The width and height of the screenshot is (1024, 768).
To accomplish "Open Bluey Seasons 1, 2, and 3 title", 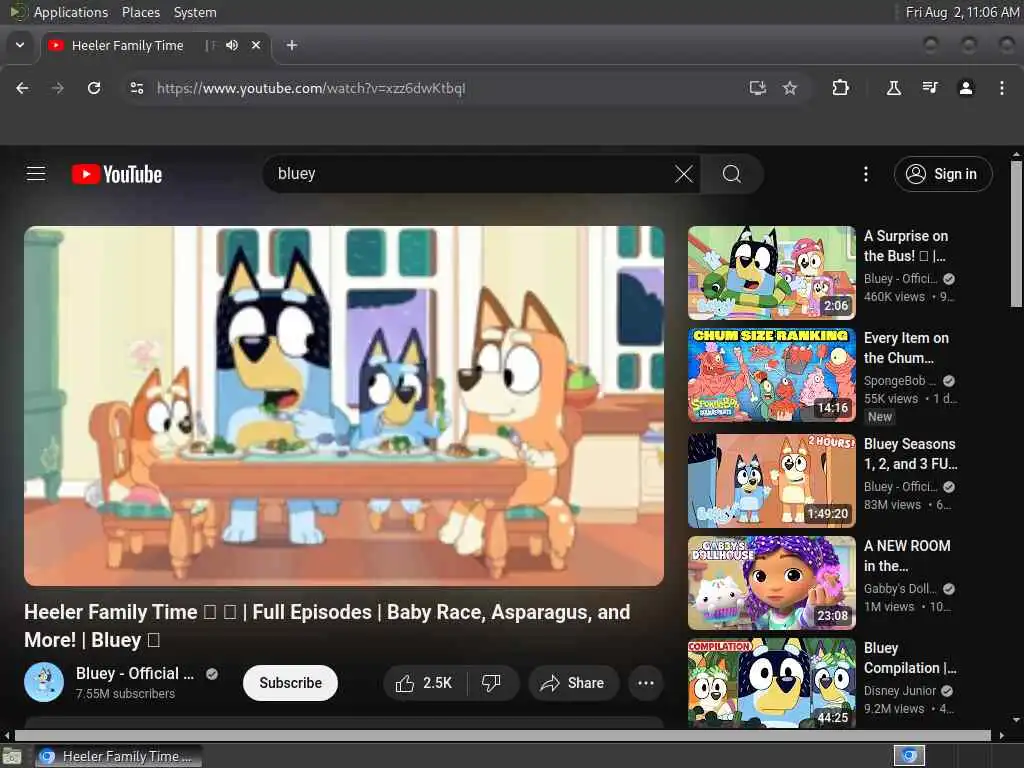I will click(x=910, y=454).
